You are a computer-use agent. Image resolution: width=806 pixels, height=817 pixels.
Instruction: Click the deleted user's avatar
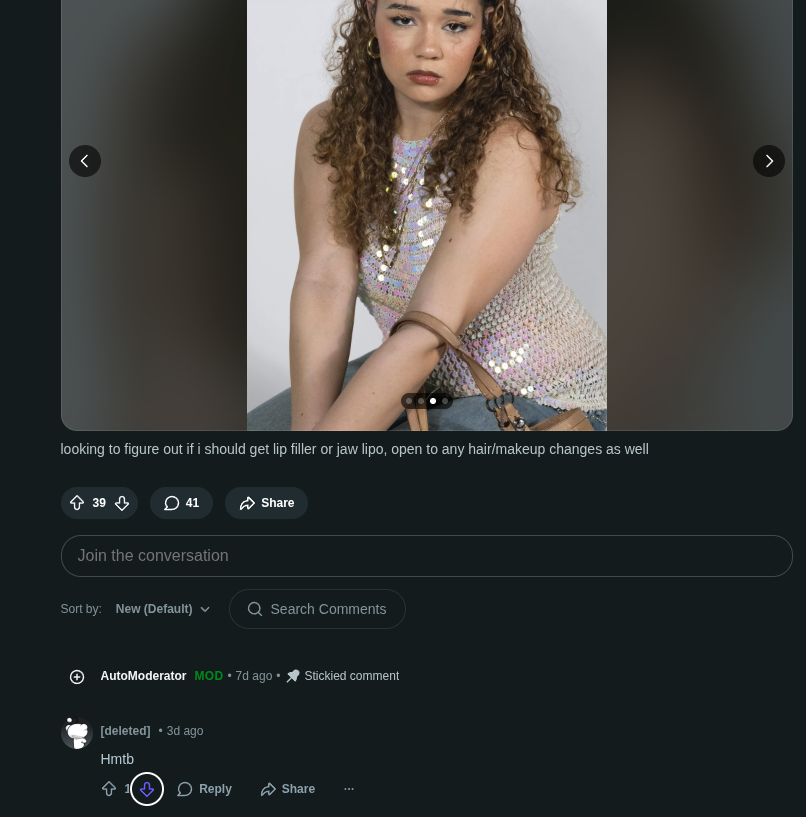77,734
